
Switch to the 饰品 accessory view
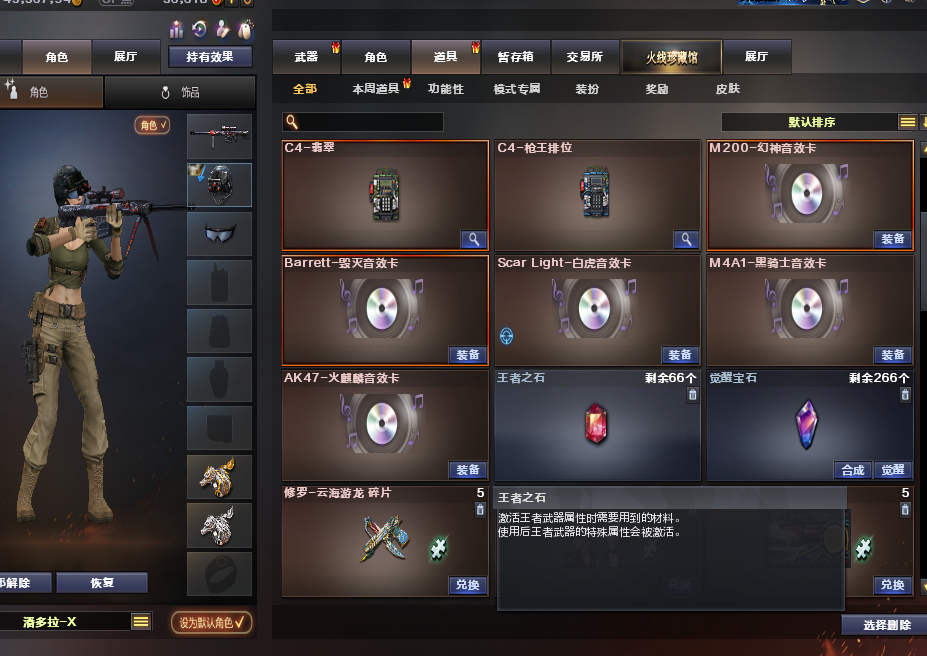(x=180, y=92)
